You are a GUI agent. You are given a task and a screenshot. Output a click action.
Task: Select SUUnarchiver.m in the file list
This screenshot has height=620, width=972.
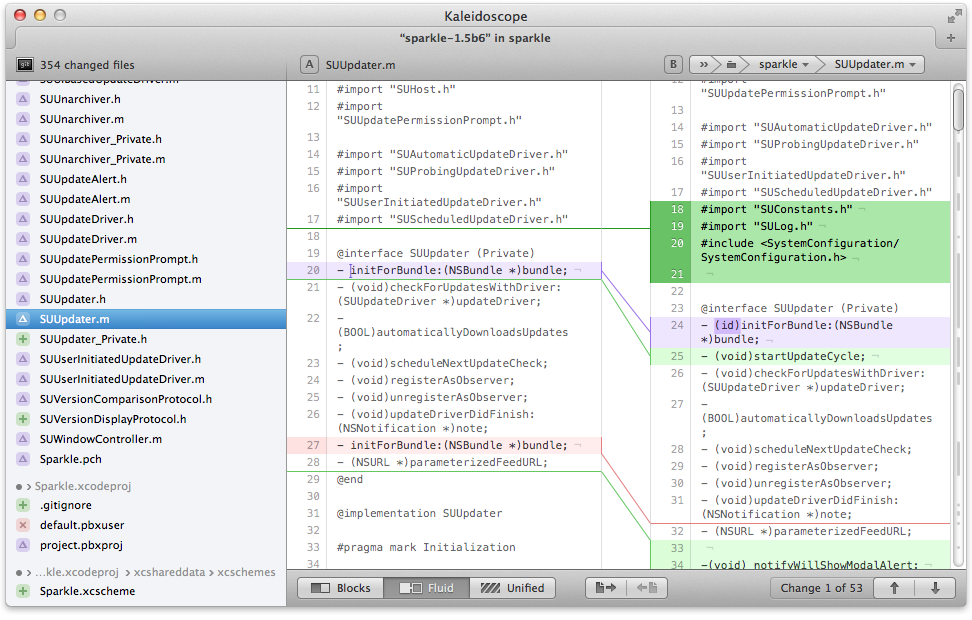[x=146, y=119]
